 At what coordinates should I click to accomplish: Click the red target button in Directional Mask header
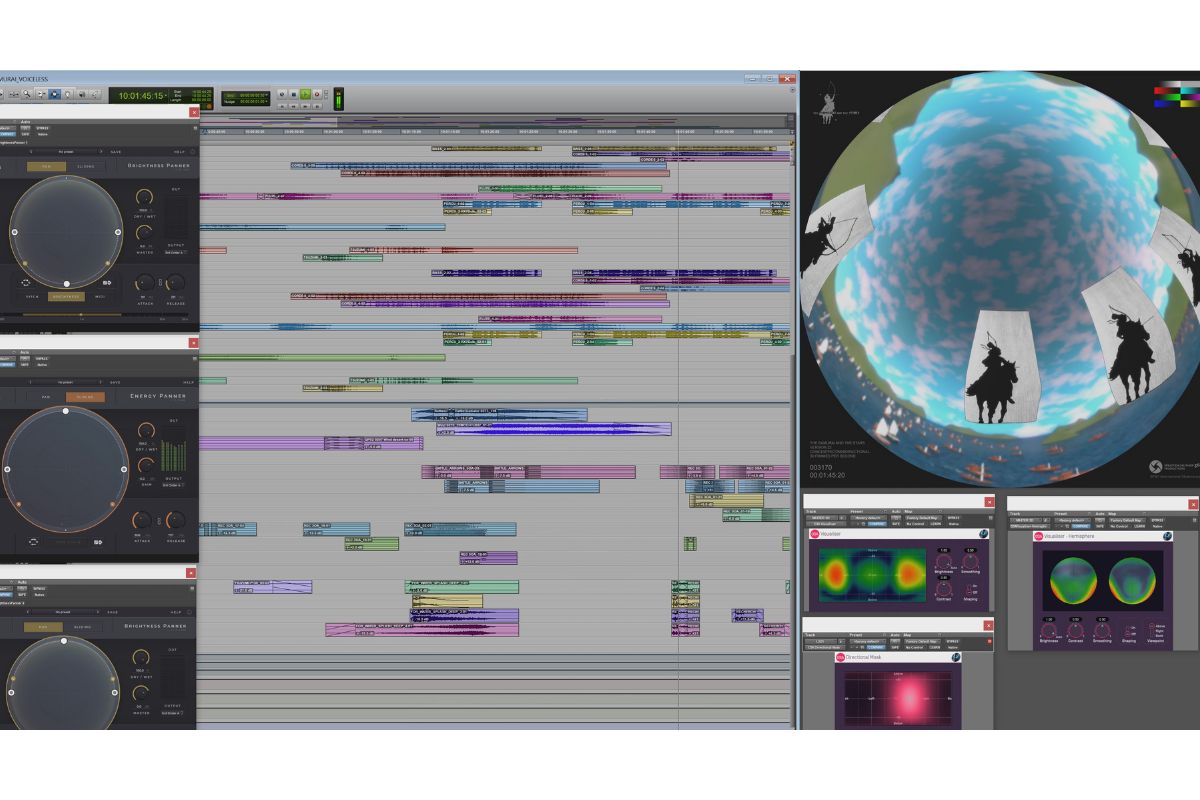tap(989, 641)
